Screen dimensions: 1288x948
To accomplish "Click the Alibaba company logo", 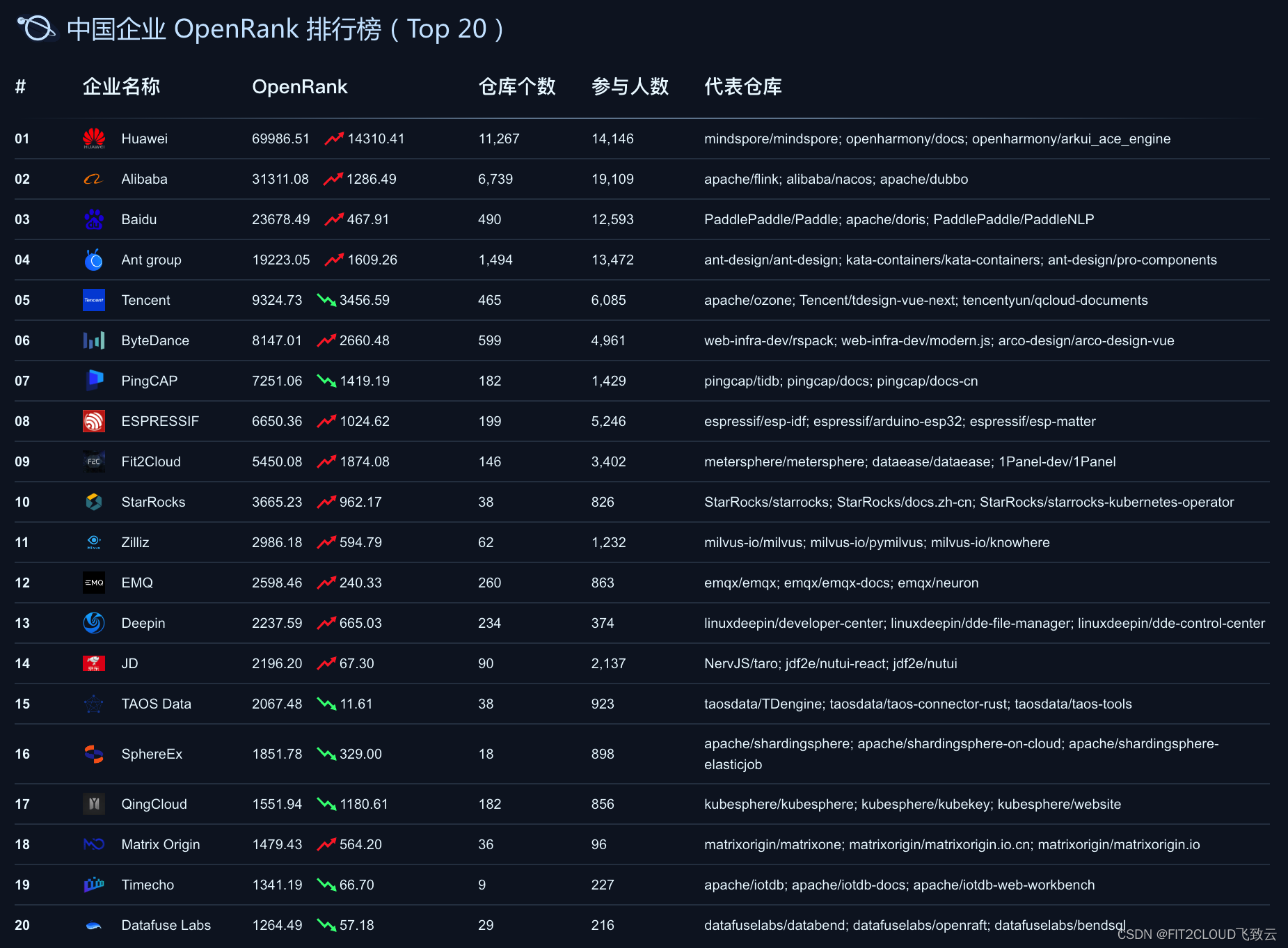I will (x=94, y=179).
